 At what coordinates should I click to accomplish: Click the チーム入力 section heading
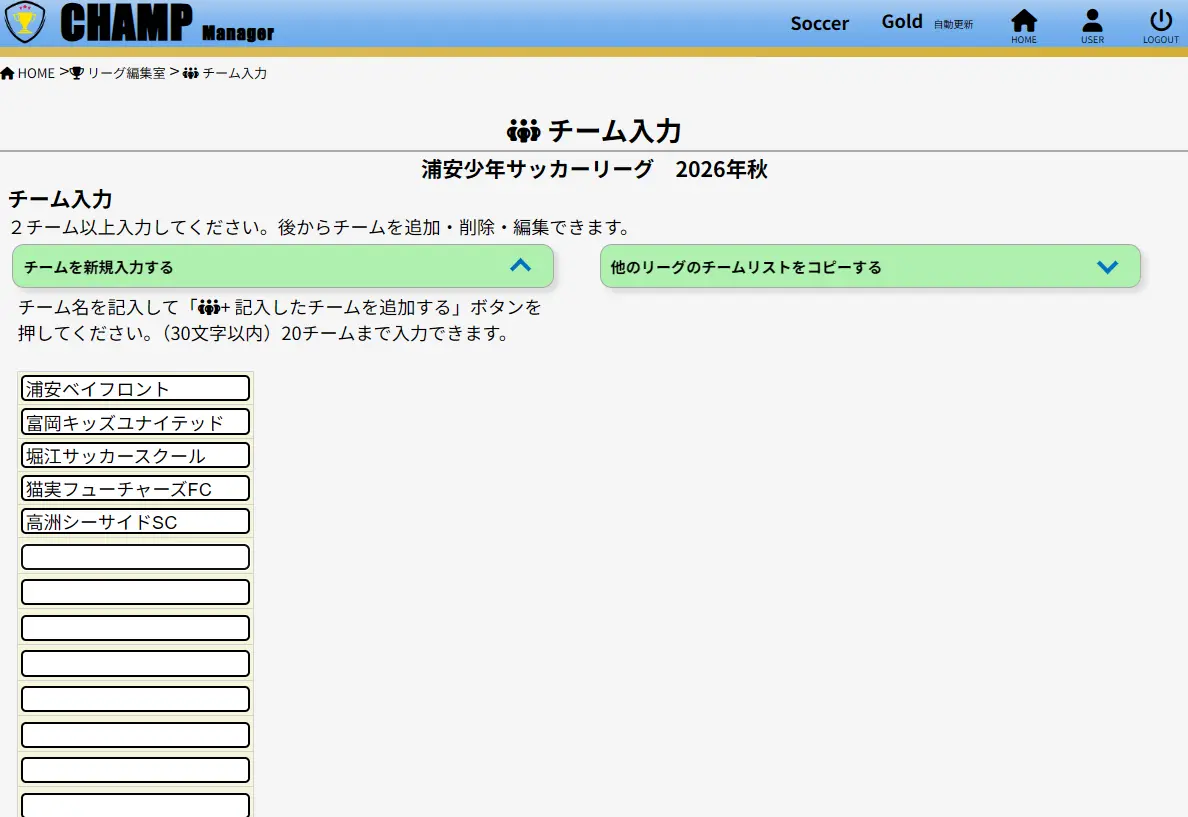click(x=61, y=199)
